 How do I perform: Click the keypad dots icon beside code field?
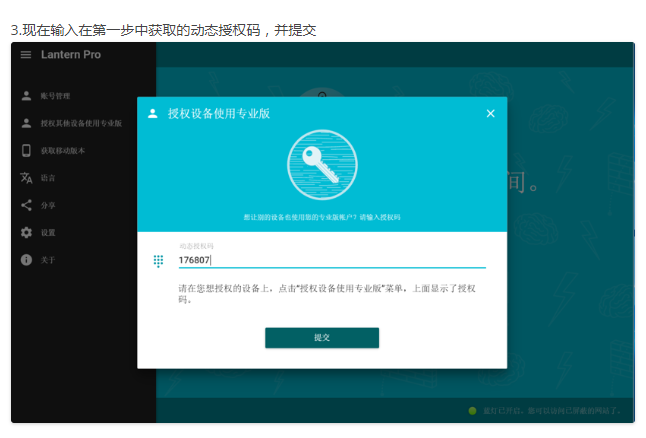tap(158, 261)
